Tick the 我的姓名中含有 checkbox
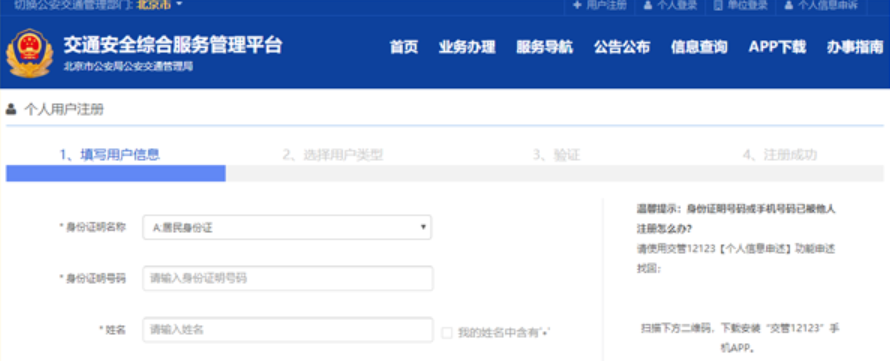This screenshot has height=361, width=890. tap(447, 333)
